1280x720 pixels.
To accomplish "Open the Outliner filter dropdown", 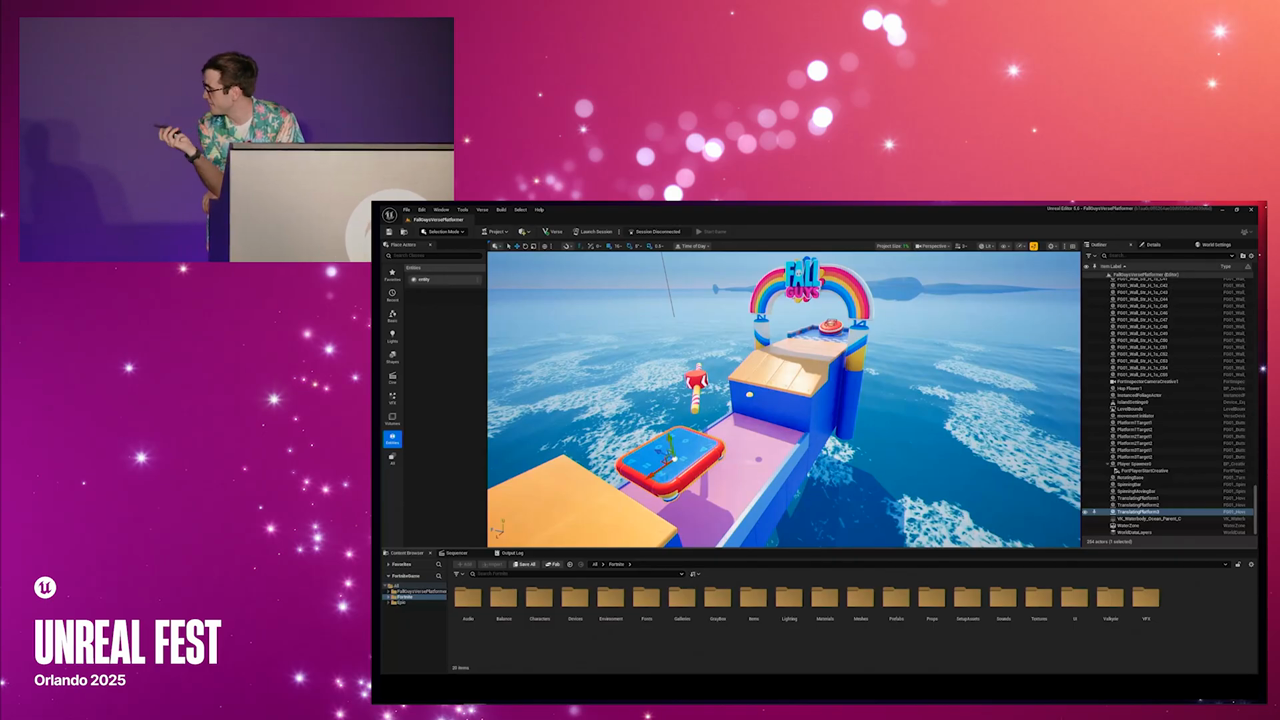I will [1090, 256].
